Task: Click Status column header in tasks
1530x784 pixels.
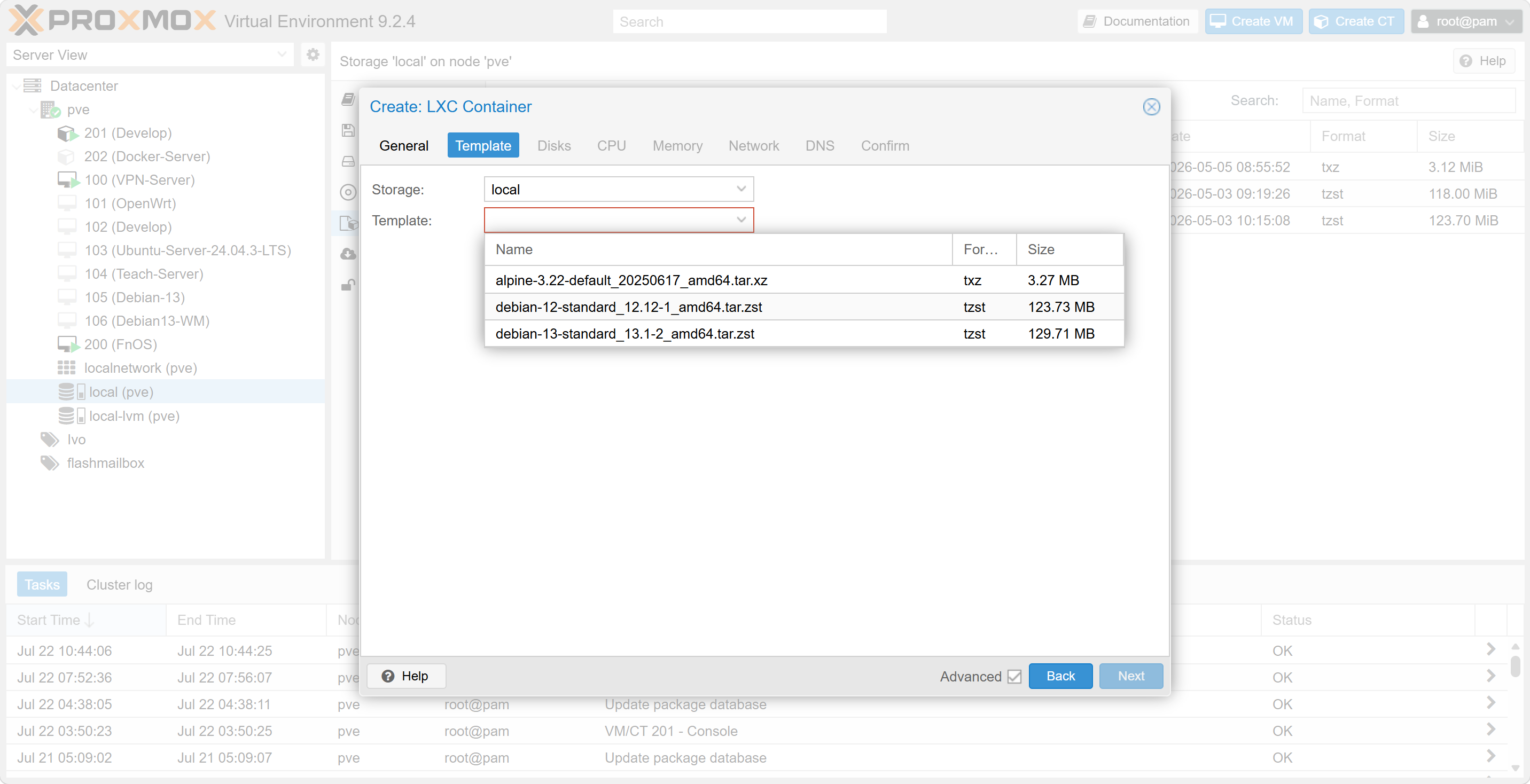Action: point(1368,620)
